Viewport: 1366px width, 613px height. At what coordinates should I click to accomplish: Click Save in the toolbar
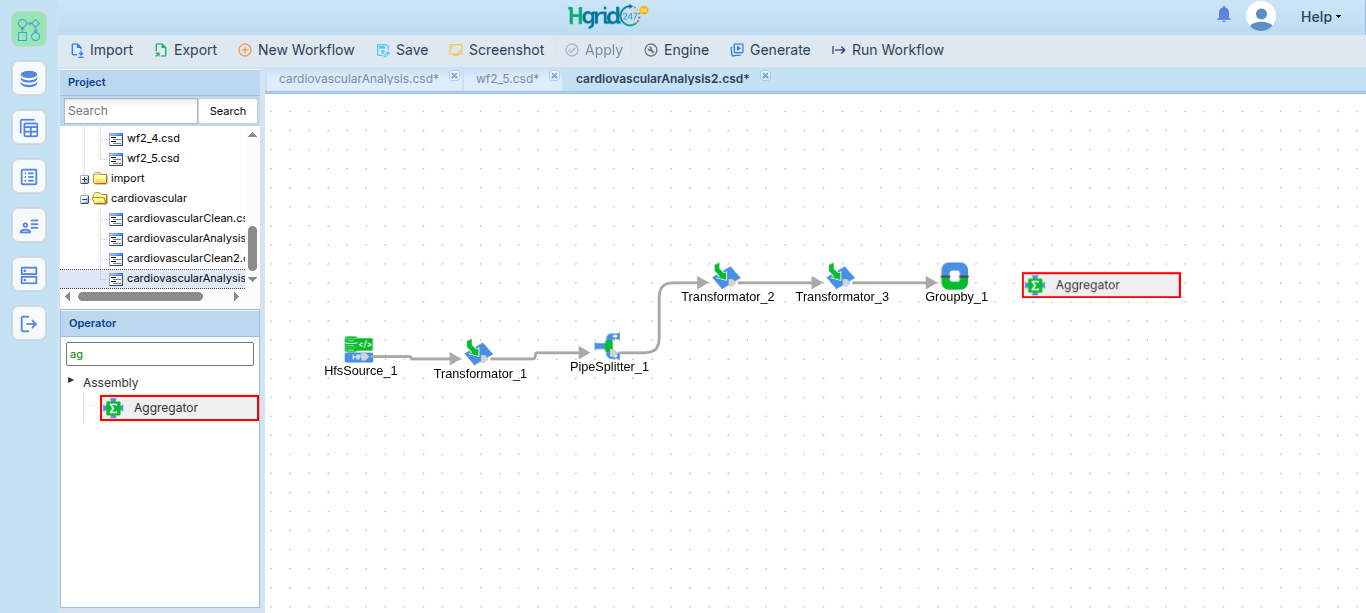[x=402, y=50]
